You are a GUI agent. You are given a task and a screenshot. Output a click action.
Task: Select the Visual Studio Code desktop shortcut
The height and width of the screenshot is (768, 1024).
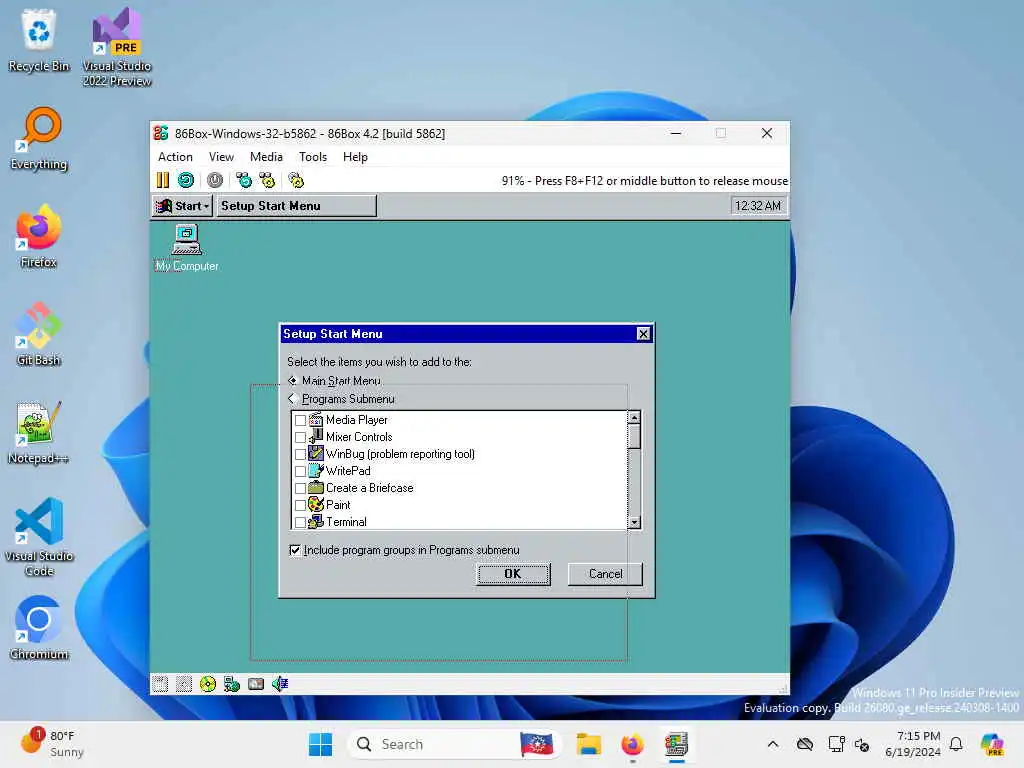click(39, 537)
